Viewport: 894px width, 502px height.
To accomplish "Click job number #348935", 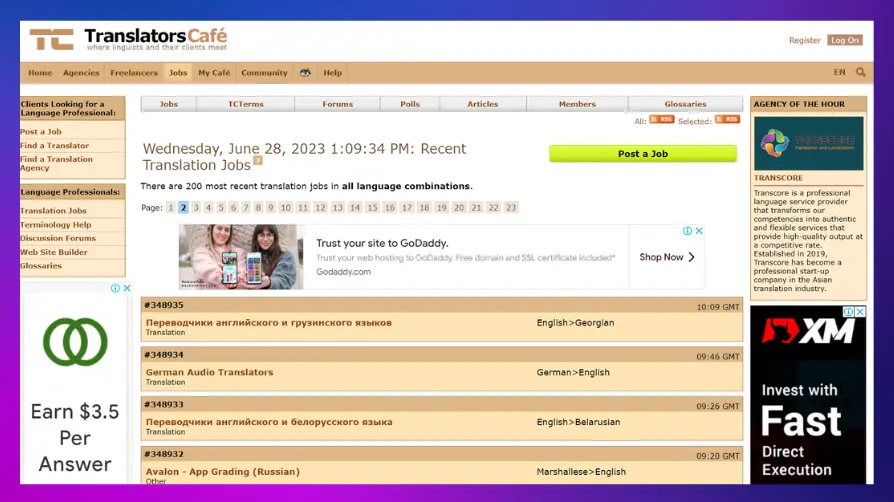I will pos(164,305).
